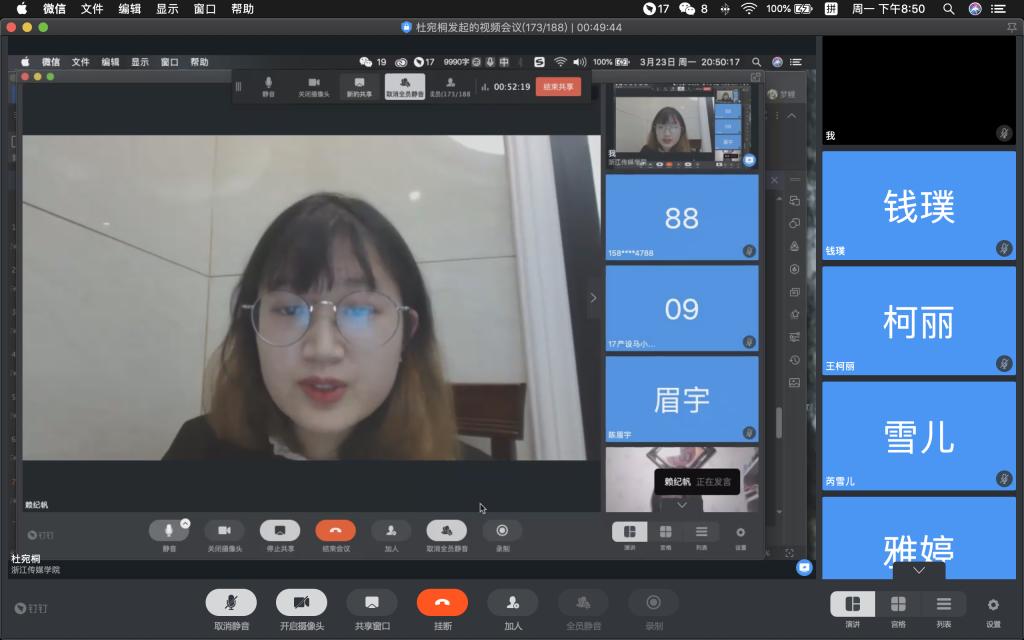Switch to 宫格 grid view in outer toolbar
Viewport: 1024px width, 640px height.
[898, 604]
